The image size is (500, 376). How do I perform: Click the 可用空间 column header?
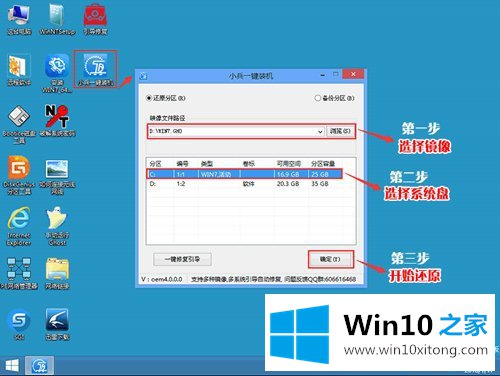click(x=289, y=164)
